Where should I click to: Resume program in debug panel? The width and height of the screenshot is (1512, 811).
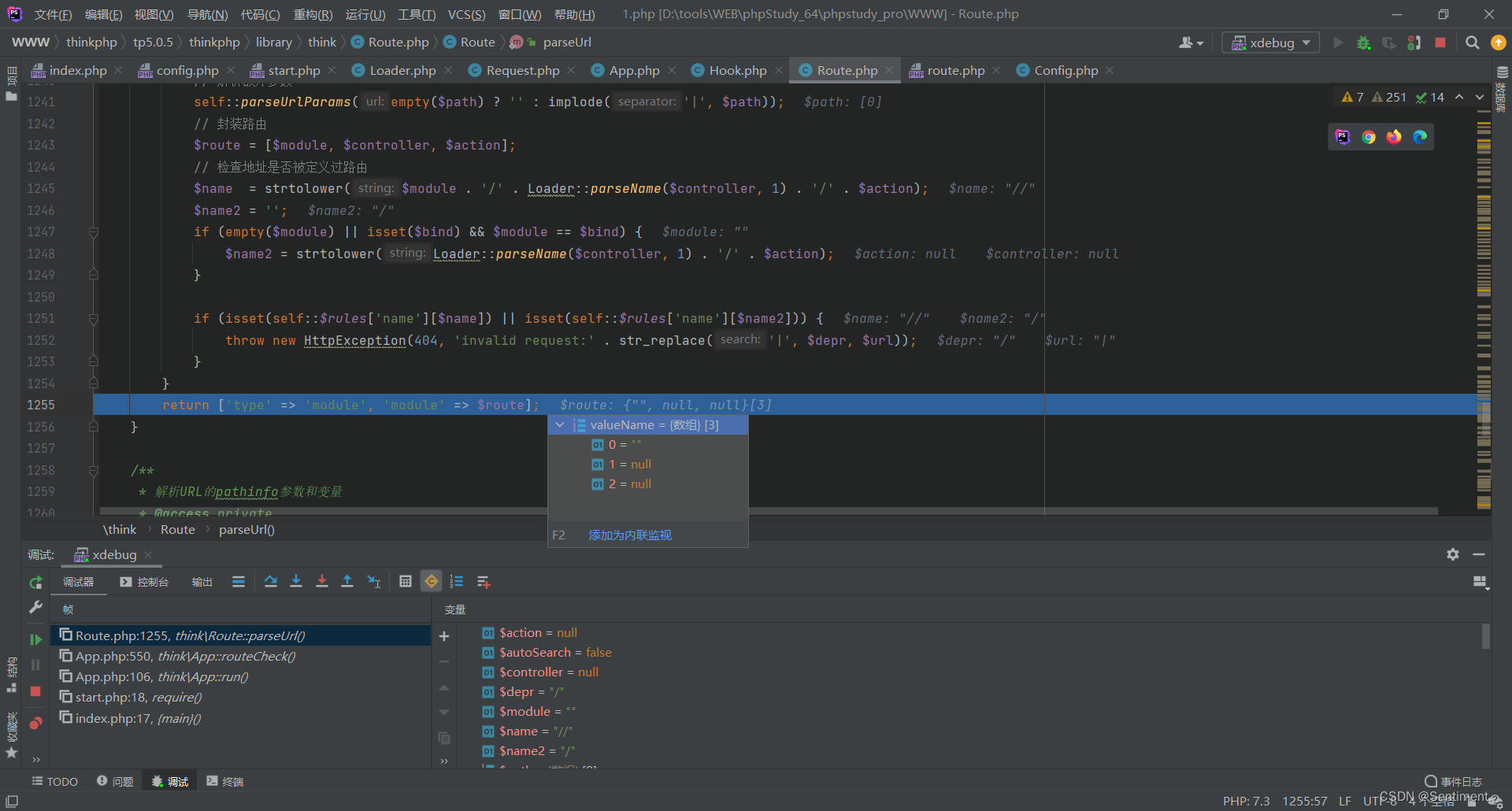(x=35, y=639)
